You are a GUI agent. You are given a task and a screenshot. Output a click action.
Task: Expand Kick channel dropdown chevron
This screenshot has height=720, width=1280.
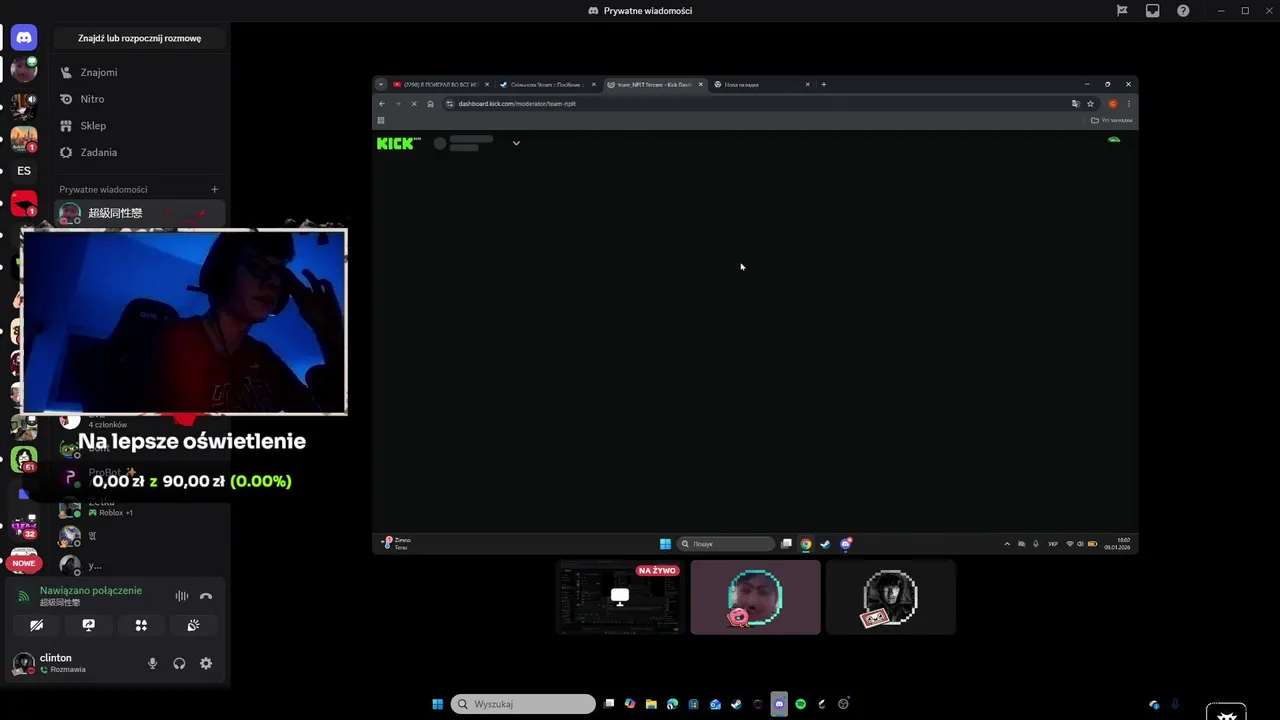(516, 143)
